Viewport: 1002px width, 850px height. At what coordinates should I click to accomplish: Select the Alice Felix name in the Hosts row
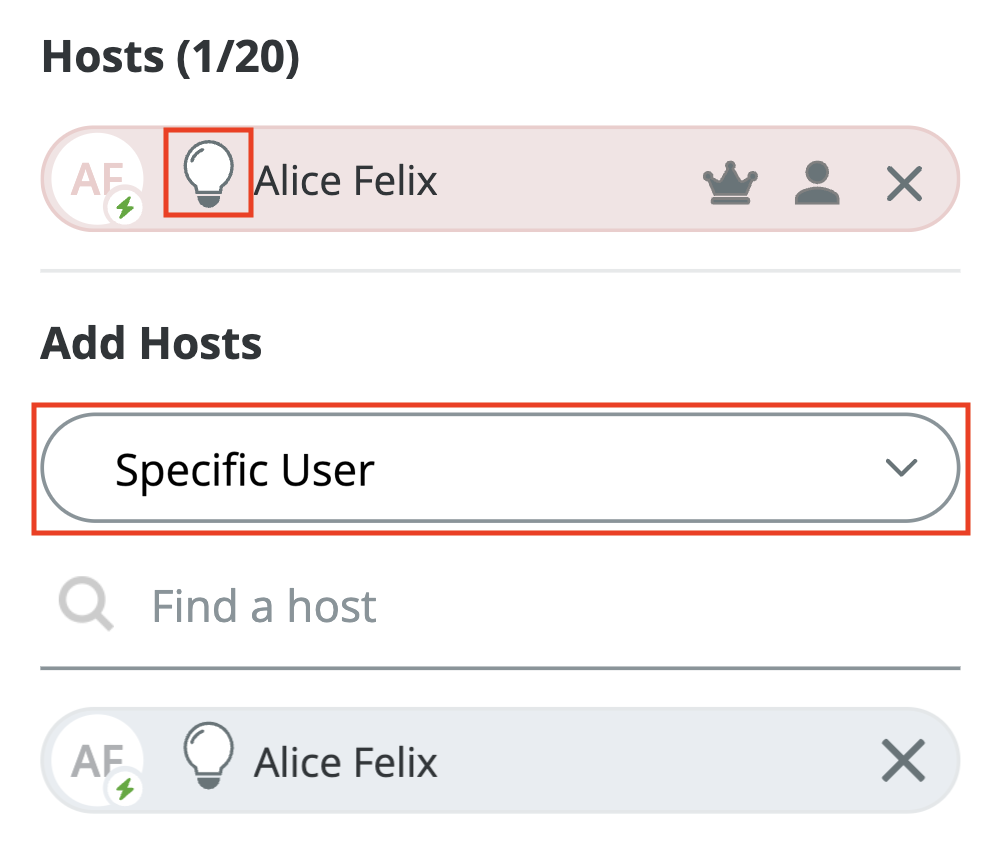[346, 182]
